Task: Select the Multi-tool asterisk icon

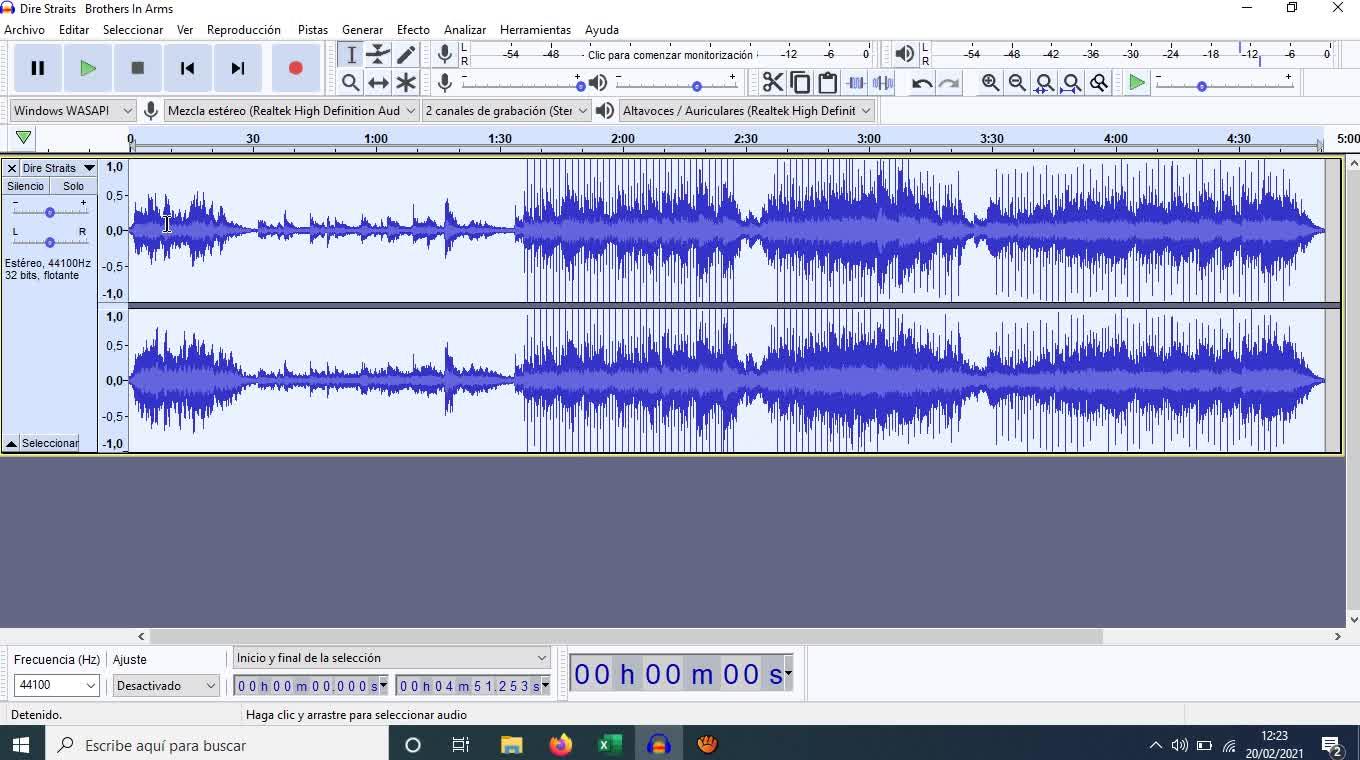Action: (x=406, y=83)
